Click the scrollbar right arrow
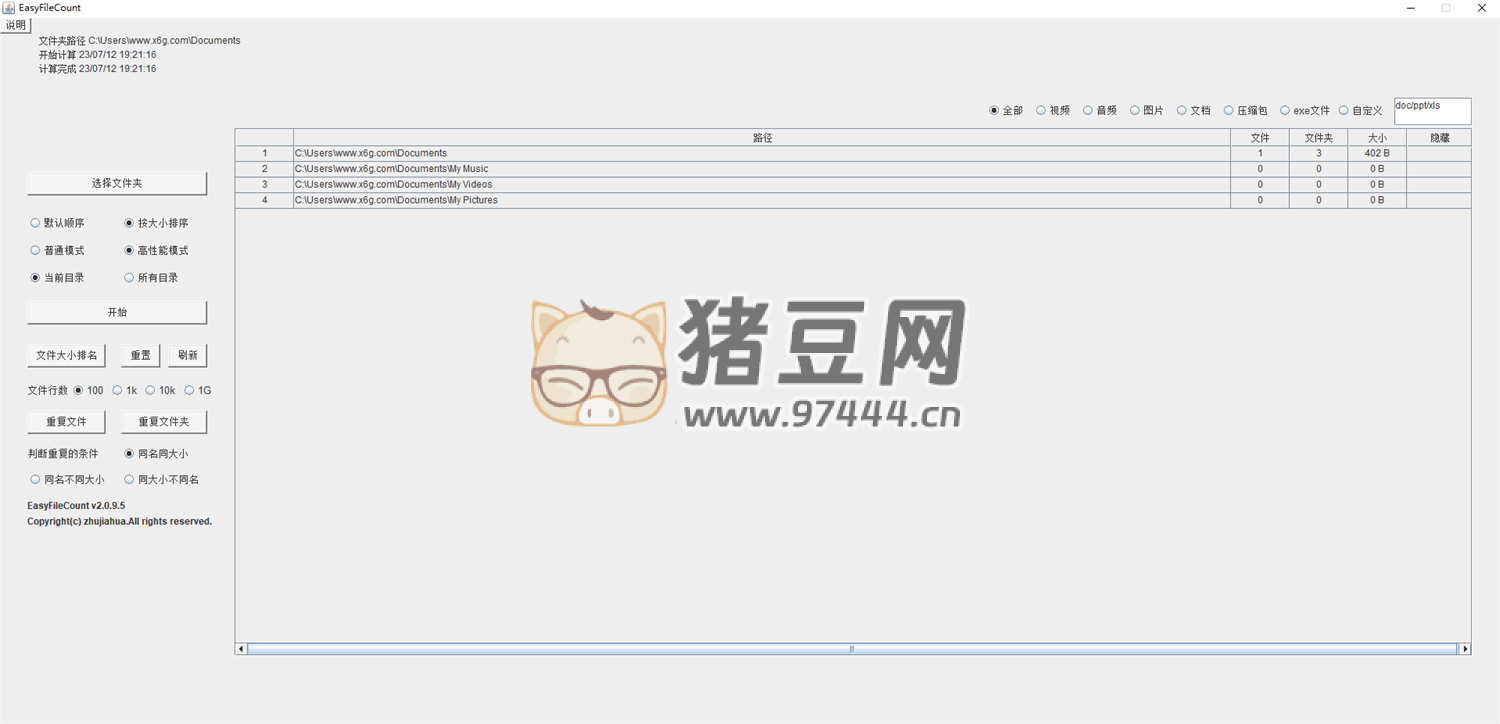 (1465, 649)
